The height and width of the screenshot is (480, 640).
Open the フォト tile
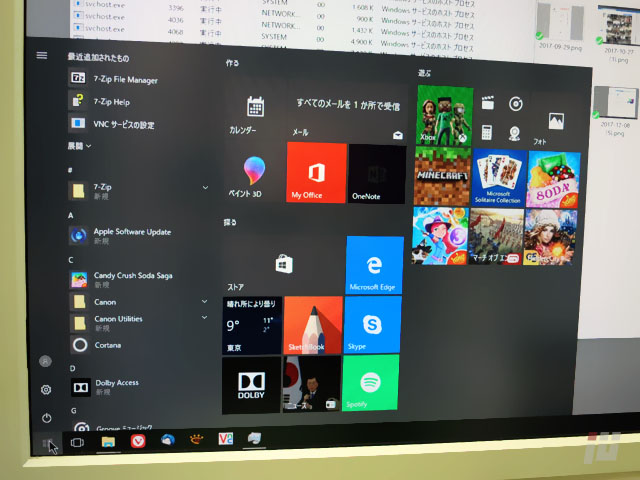pos(556,122)
